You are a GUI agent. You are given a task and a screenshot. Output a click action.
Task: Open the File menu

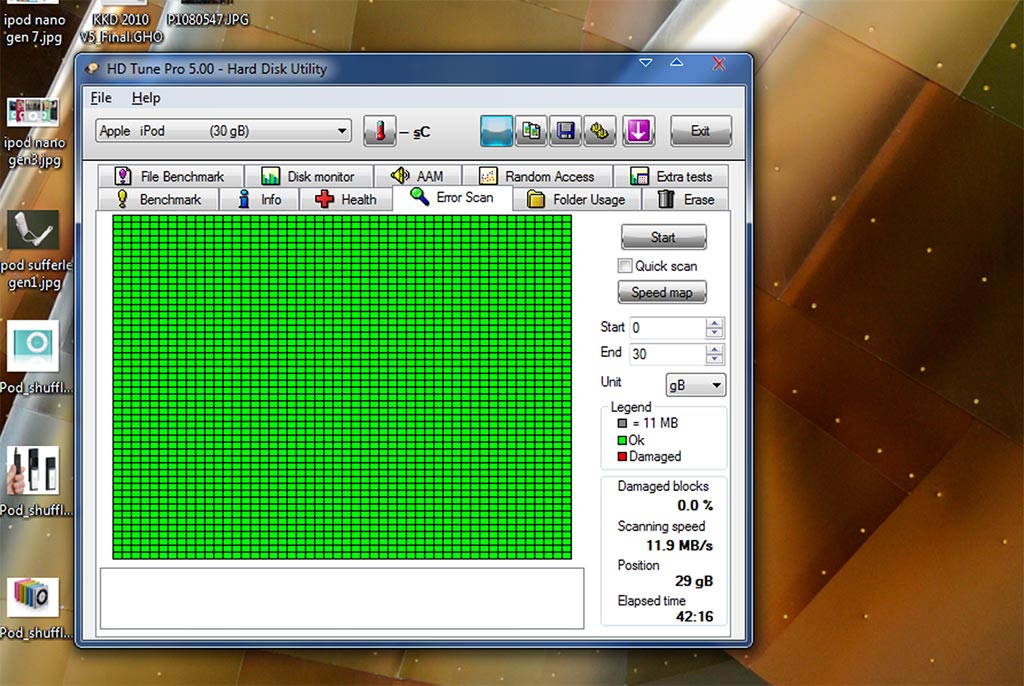pyautogui.click(x=101, y=98)
